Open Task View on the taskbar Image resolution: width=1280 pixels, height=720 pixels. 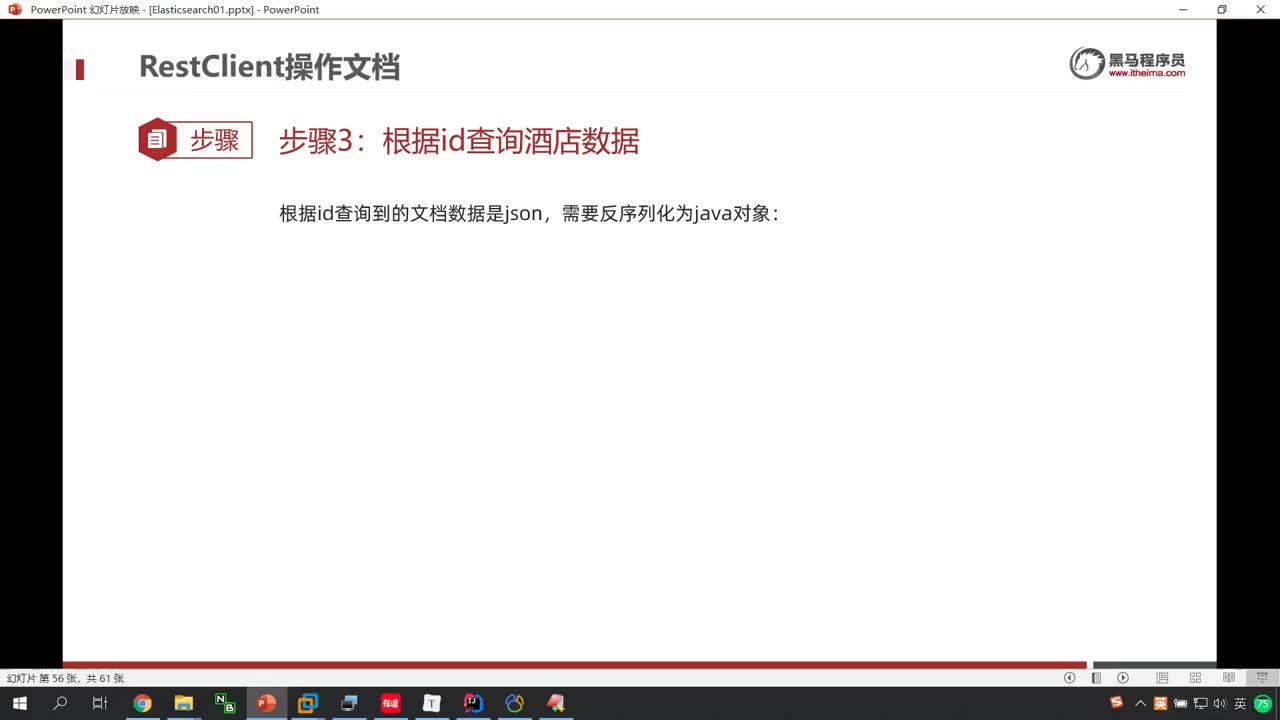point(100,703)
